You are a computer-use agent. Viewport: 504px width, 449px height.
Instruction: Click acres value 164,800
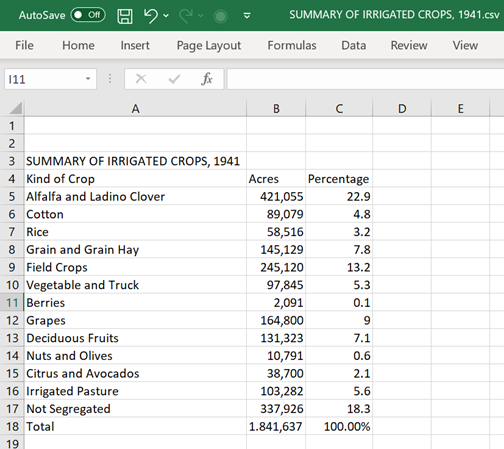click(x=276, y=320)
